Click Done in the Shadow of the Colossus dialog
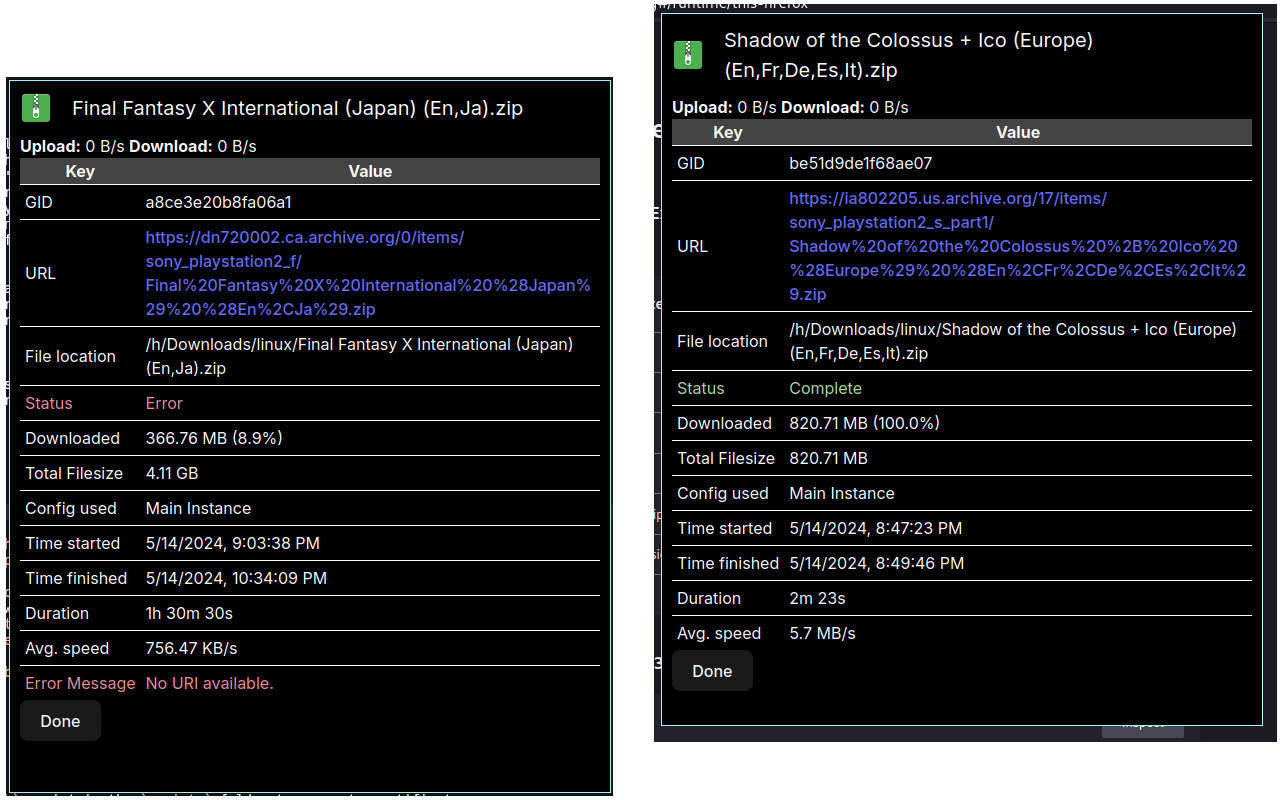 point(712,671)
